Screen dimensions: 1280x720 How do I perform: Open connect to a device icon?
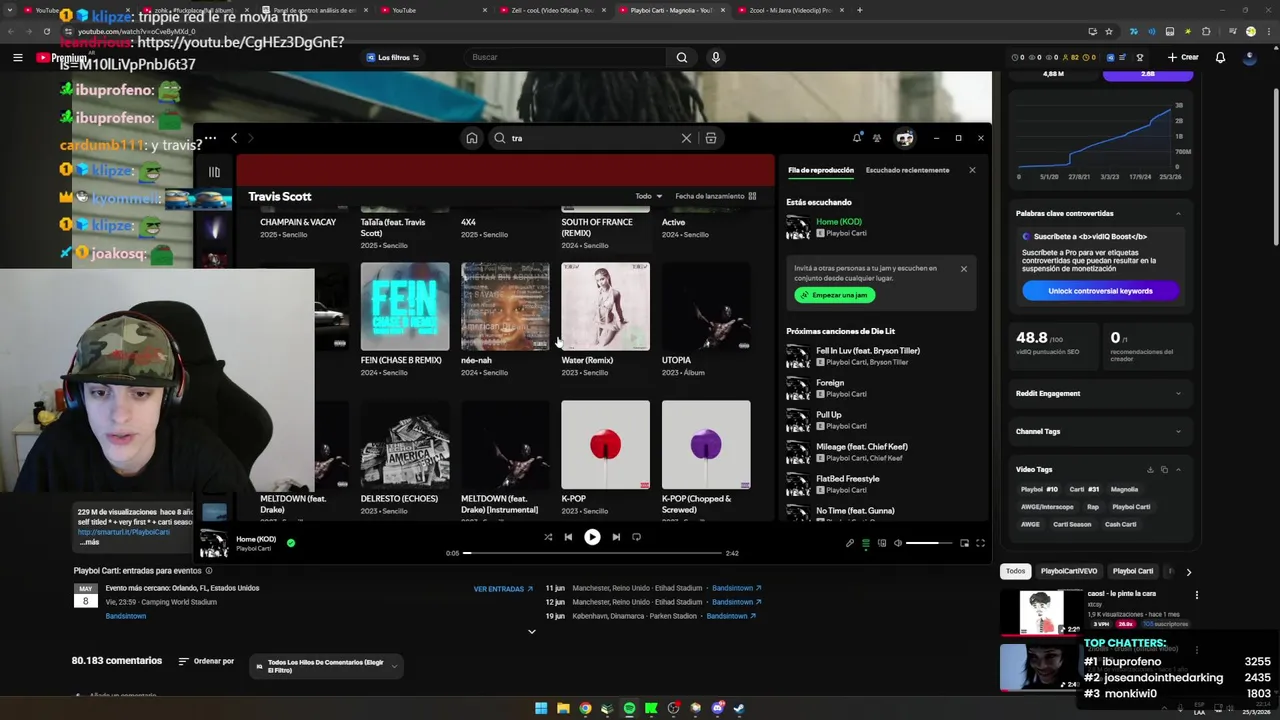click(882, 543)
